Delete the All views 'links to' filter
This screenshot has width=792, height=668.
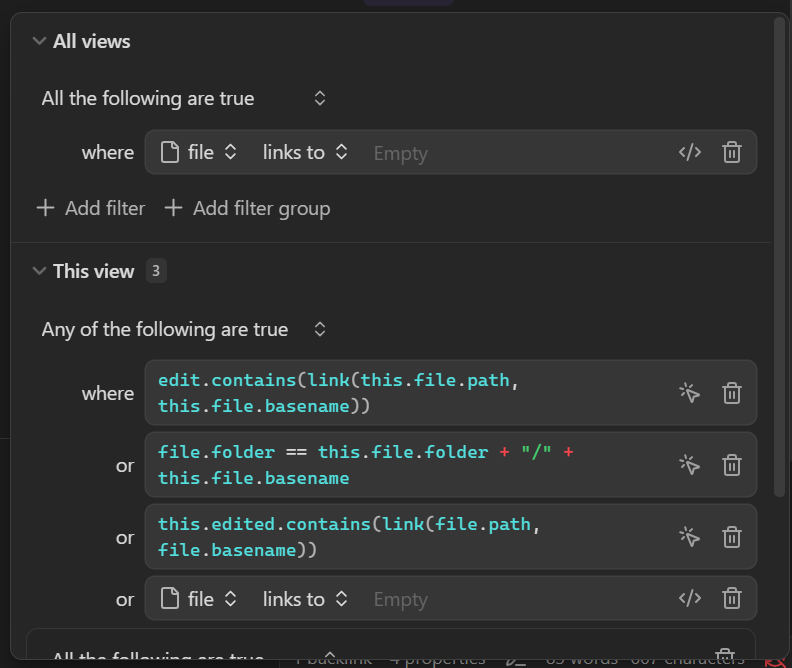[x=732, y=153]
